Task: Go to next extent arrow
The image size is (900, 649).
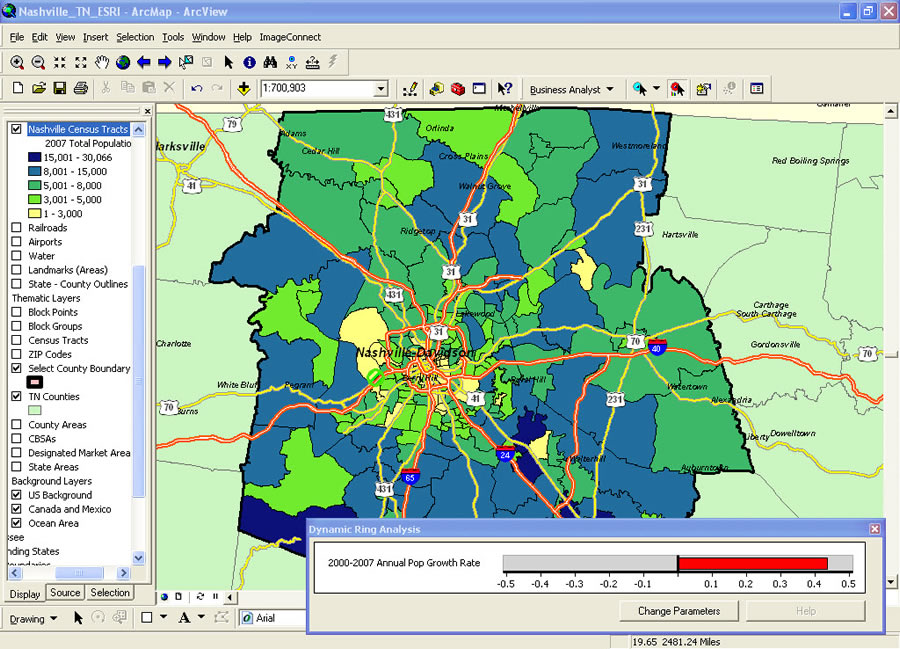Action: click(165, 62)
